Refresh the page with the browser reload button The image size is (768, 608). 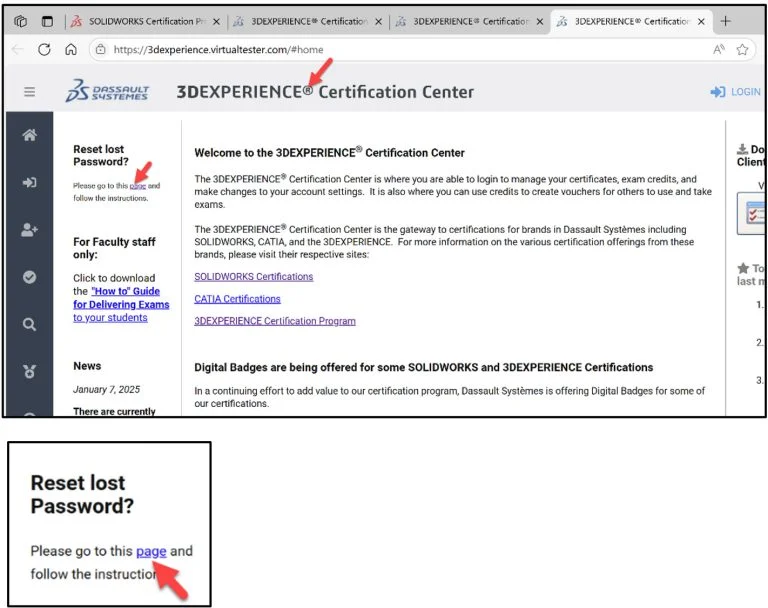coord(44,49)
